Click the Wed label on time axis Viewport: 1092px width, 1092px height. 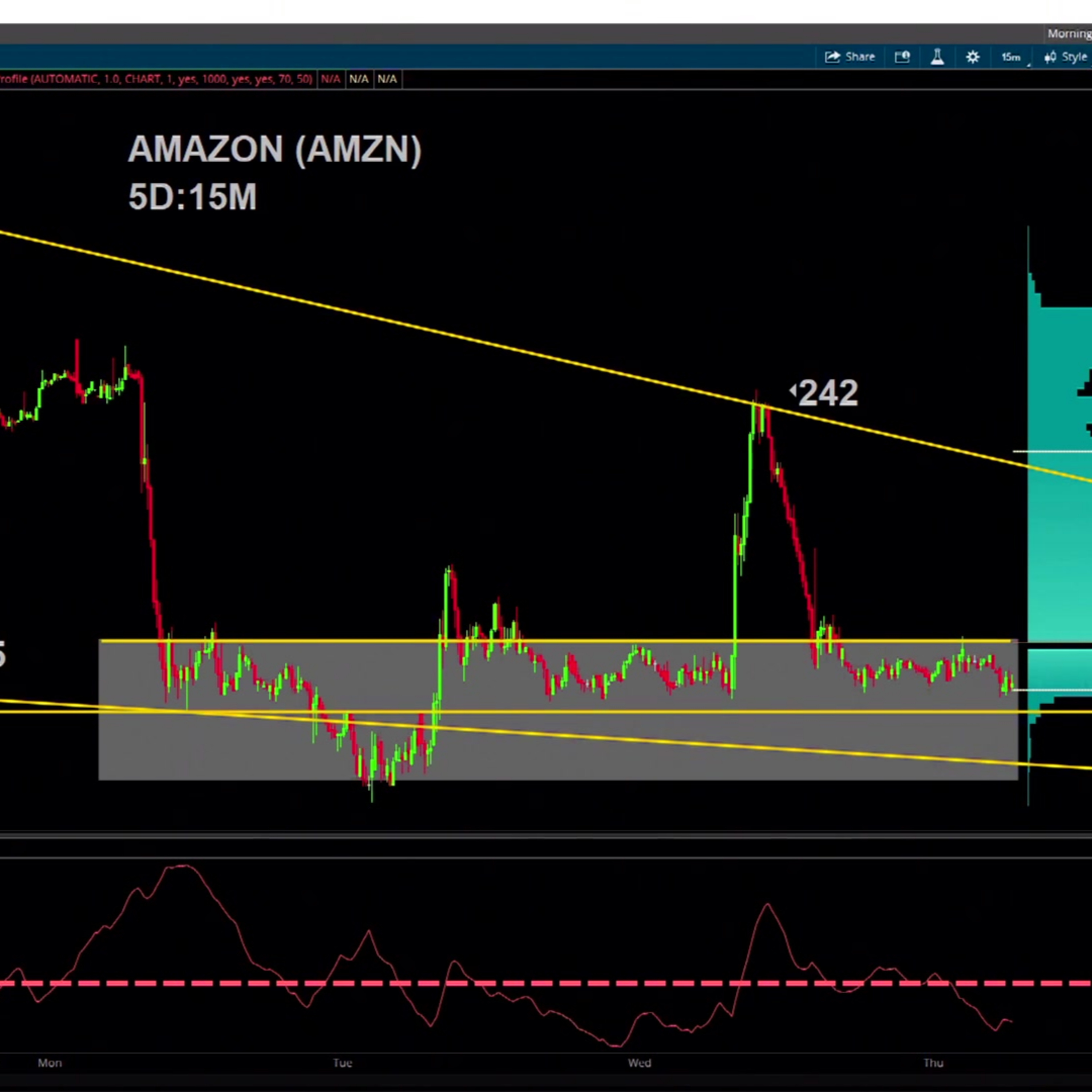click(639, 1063)
